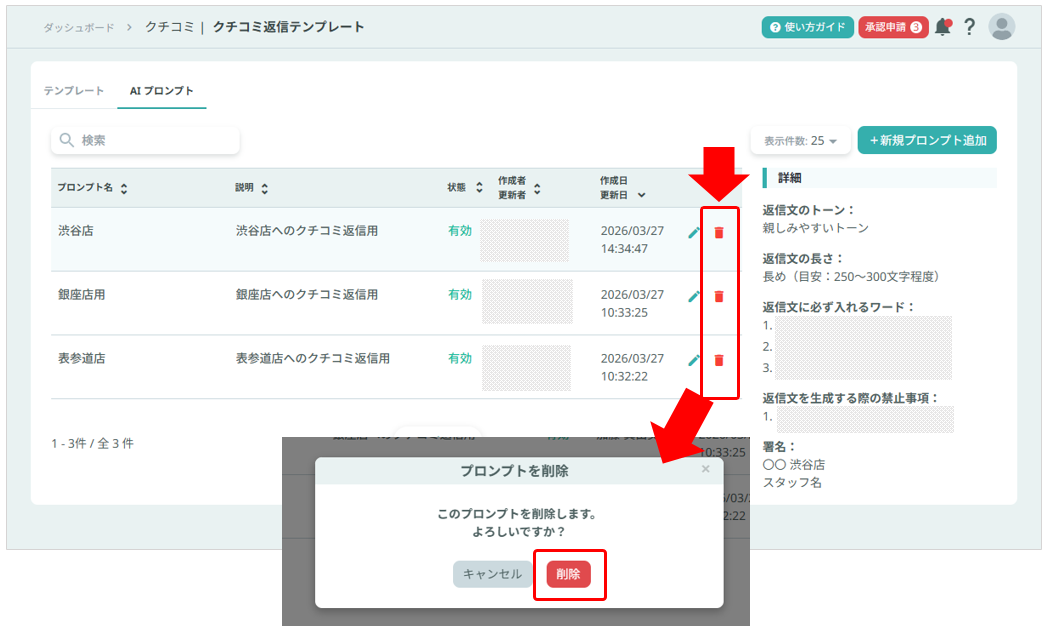This screenshot has height=626, width=1052.
Task: Click the question mark help icon
Action: click(969, 27)
